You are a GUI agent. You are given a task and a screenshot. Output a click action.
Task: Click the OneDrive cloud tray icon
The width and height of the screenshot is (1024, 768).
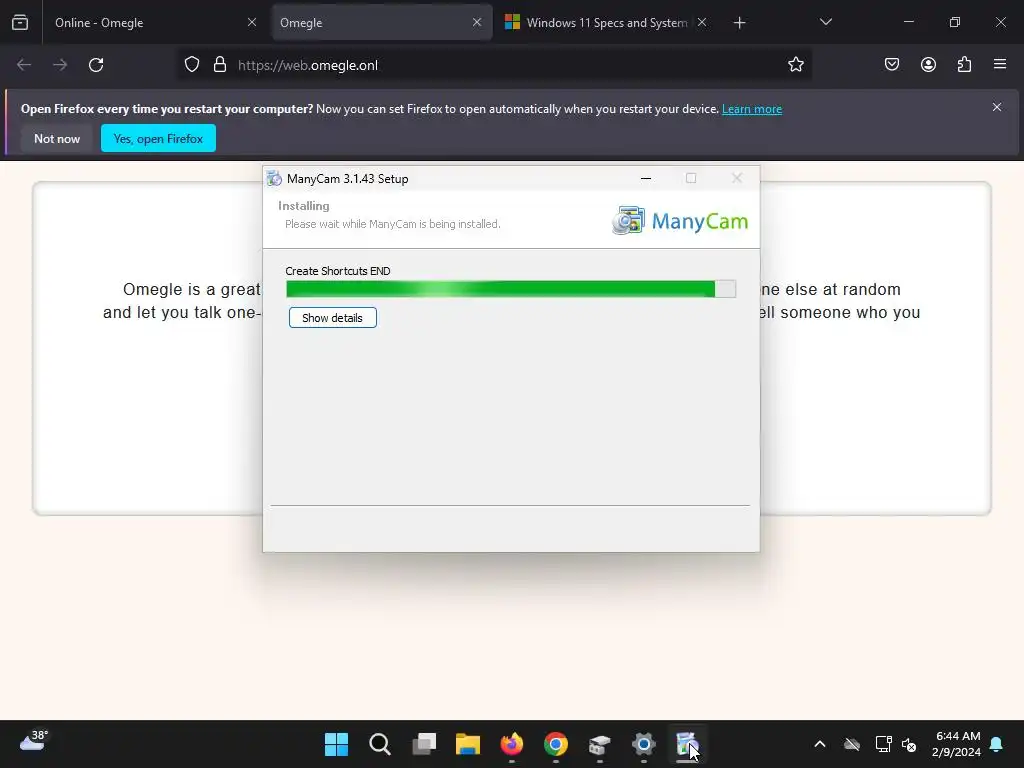[852, 744]
